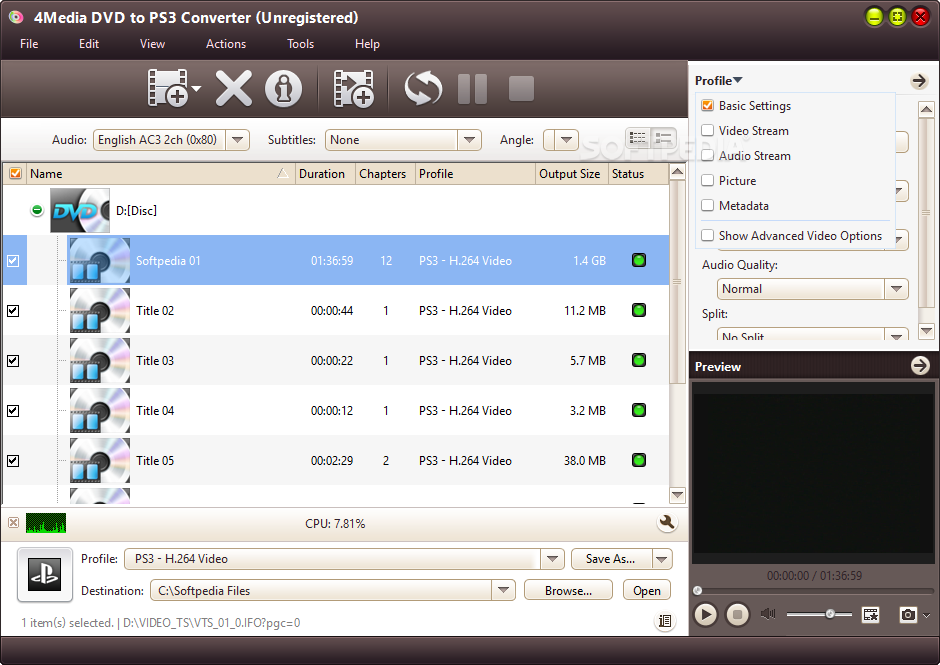The width and height of the screenshot is (940, 665).
Task: Click the Profile panel arrow icon
Action: tap(919, 80)
